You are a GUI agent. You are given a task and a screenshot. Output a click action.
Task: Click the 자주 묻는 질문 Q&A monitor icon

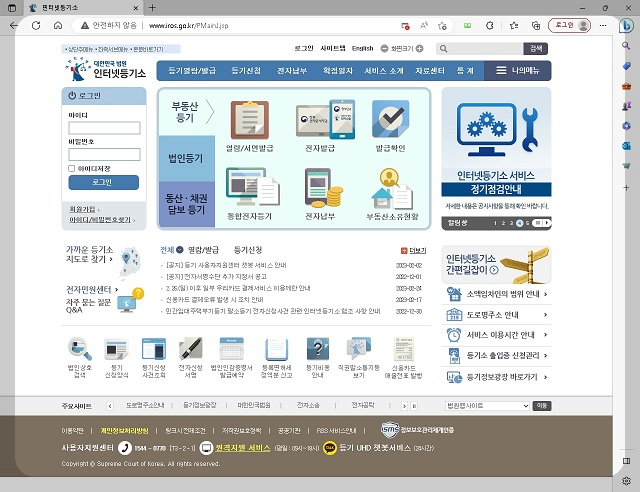click(x=131, y=300)
